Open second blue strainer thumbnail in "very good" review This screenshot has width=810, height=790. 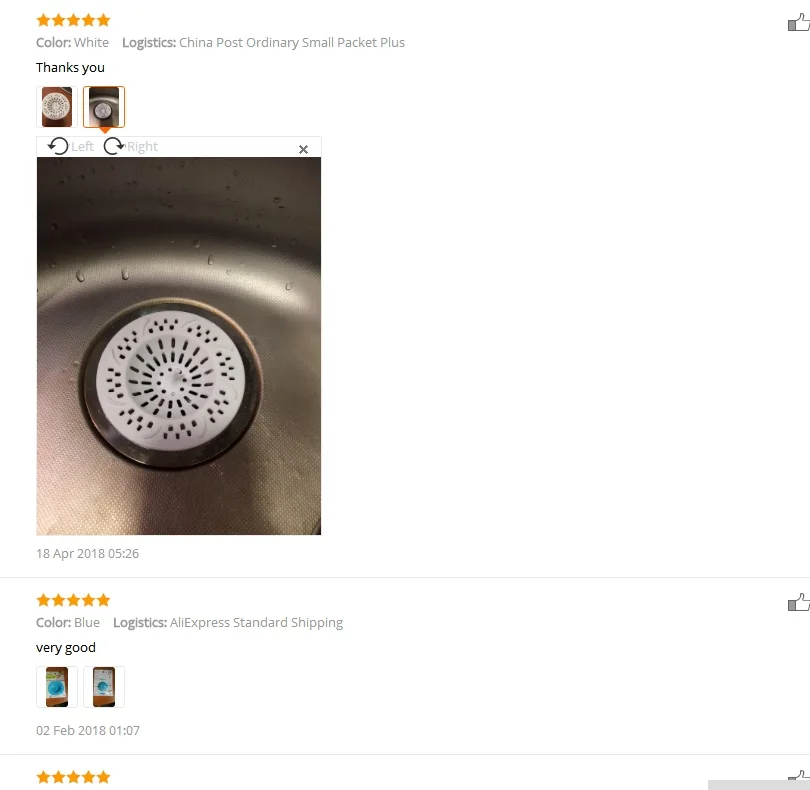click(x=104, y=687)
